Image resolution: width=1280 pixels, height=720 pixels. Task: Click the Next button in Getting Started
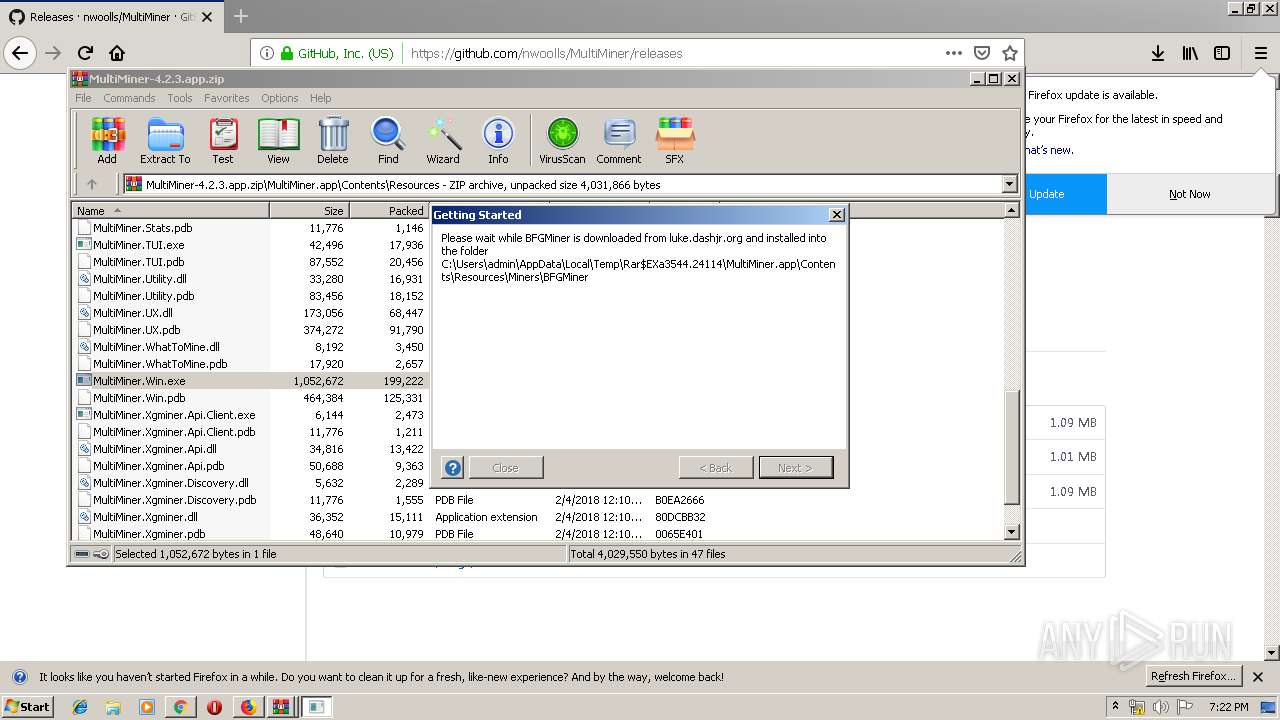click(795, 467)
